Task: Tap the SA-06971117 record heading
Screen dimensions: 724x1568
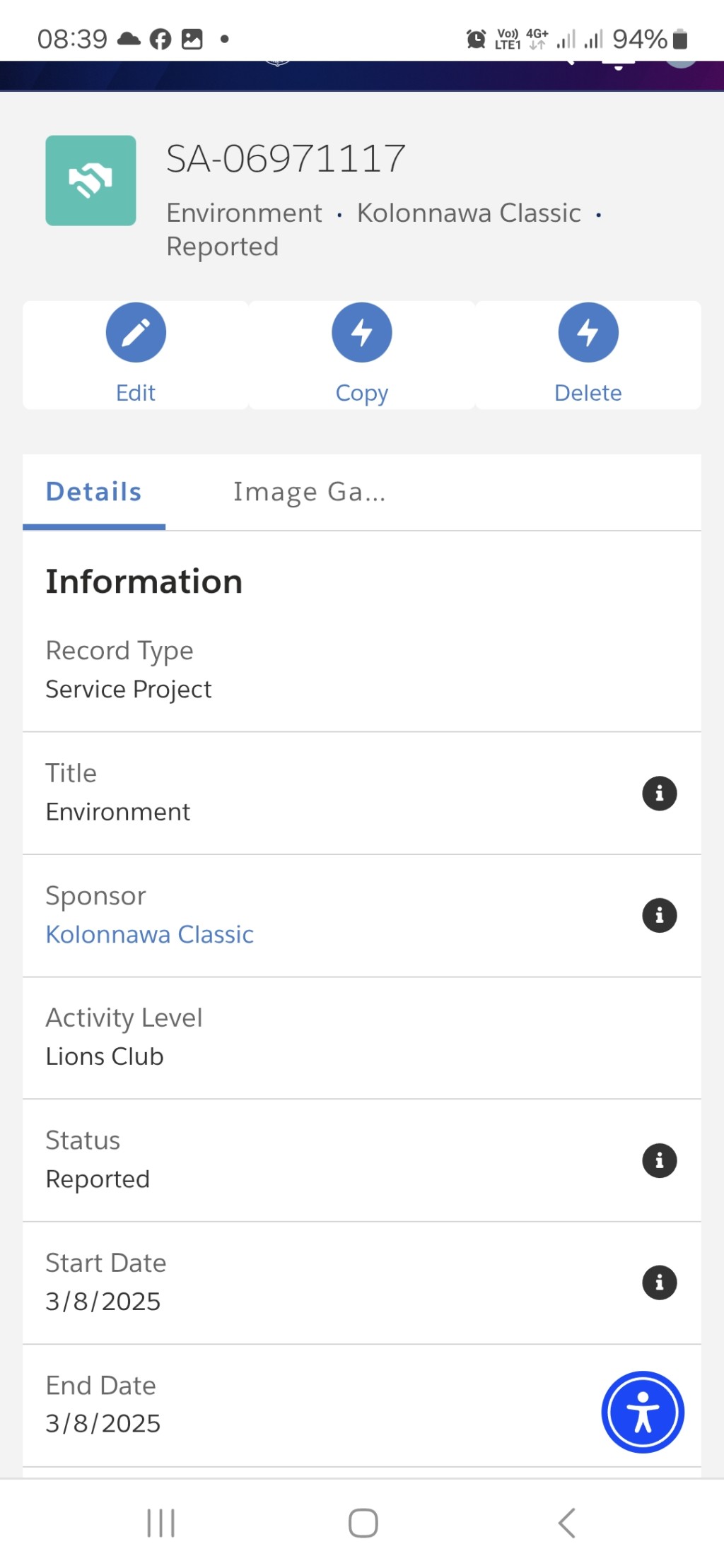Action: click(x=286, y=158)
